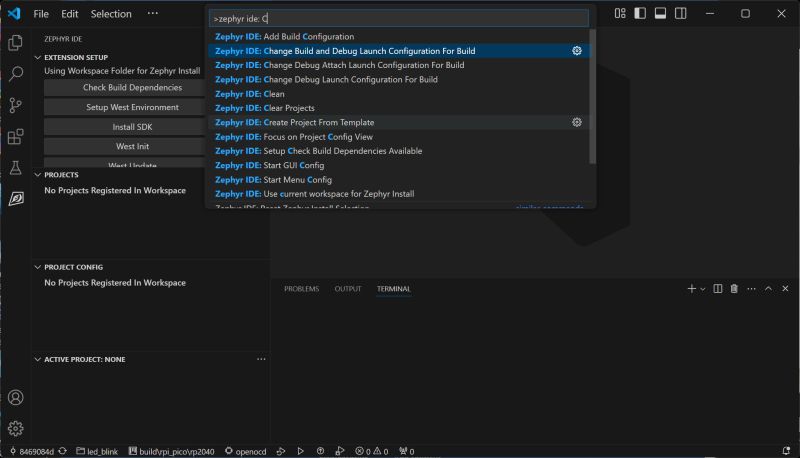Click the ports forwarded indicator showing 0
800x458 pixels.
[407, 451]
